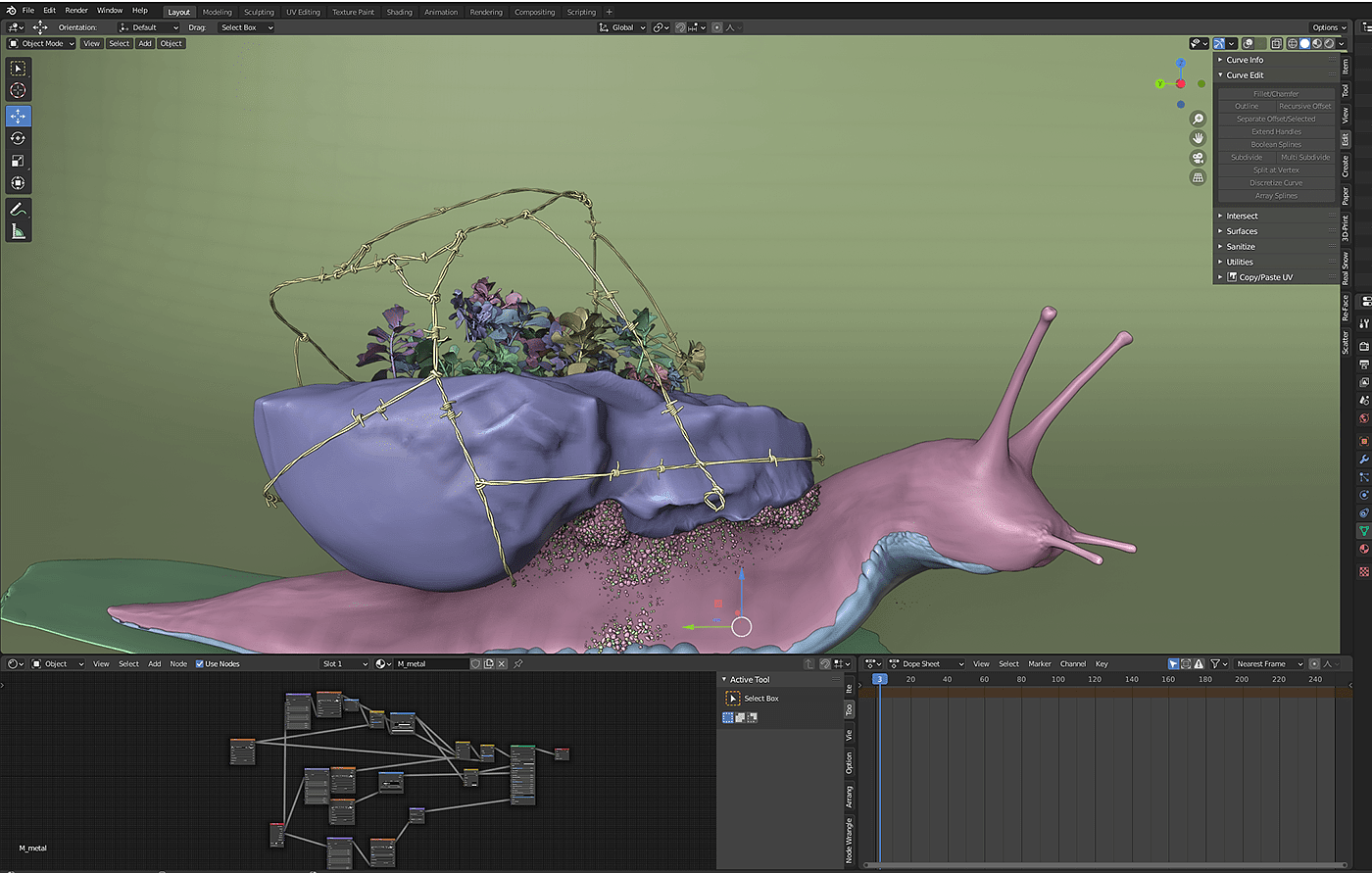Choose the Annotate pencil tool
1372x873 pixels.
18,209
